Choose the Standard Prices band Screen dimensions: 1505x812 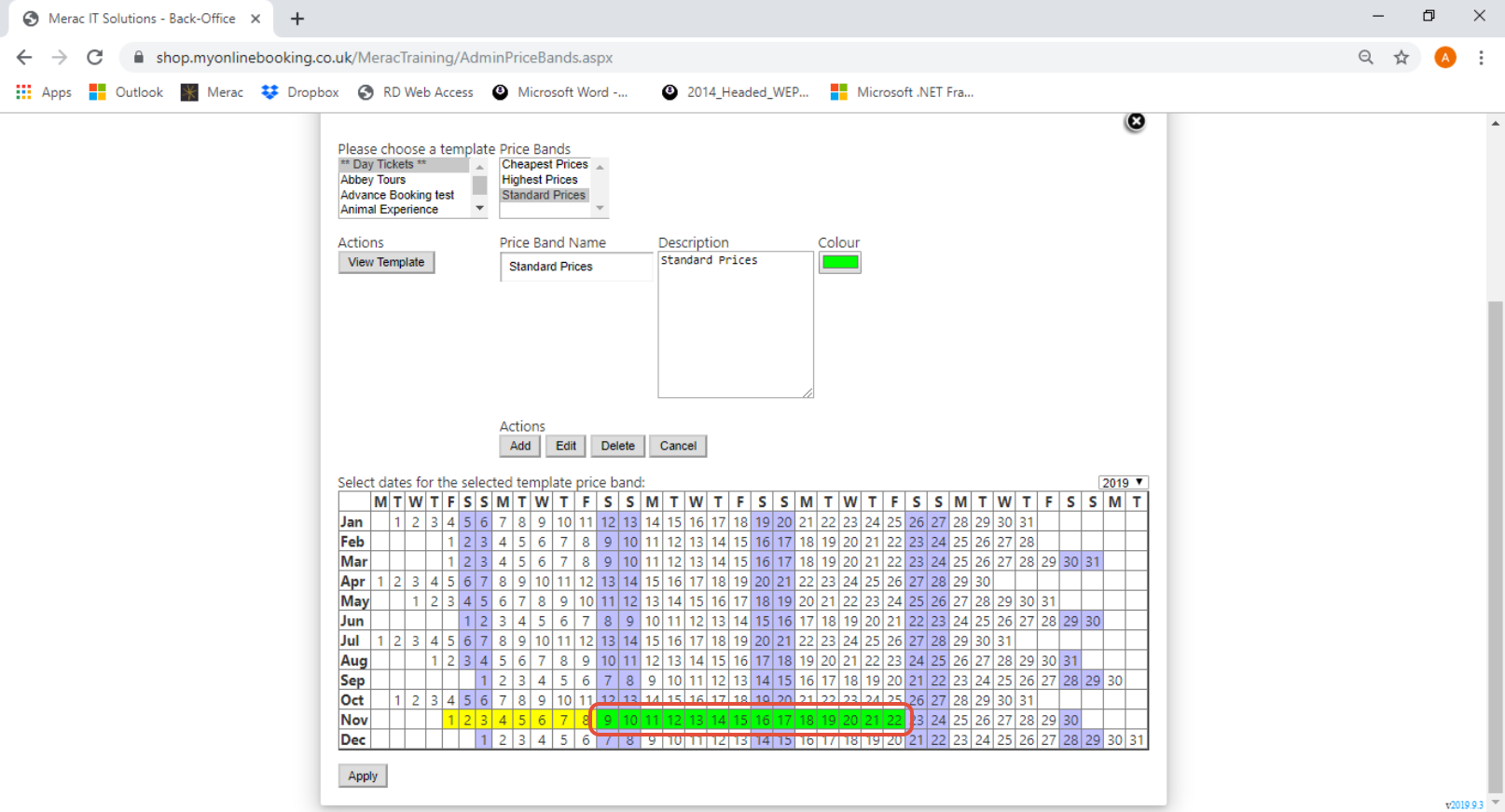[545, 196]
